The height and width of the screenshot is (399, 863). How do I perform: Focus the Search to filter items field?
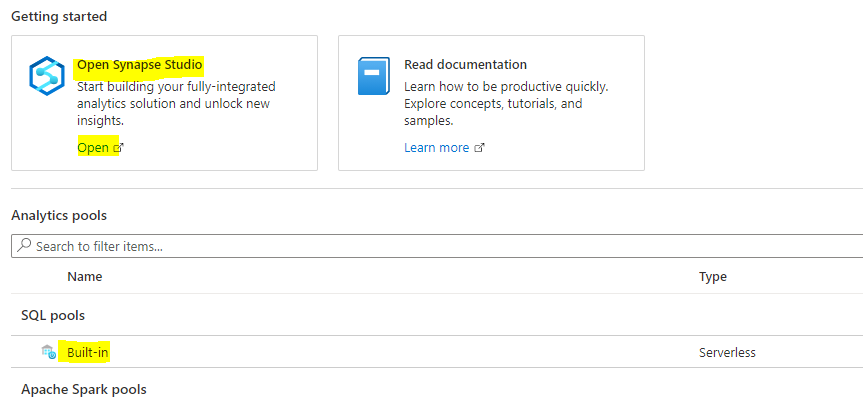(437, 246)
